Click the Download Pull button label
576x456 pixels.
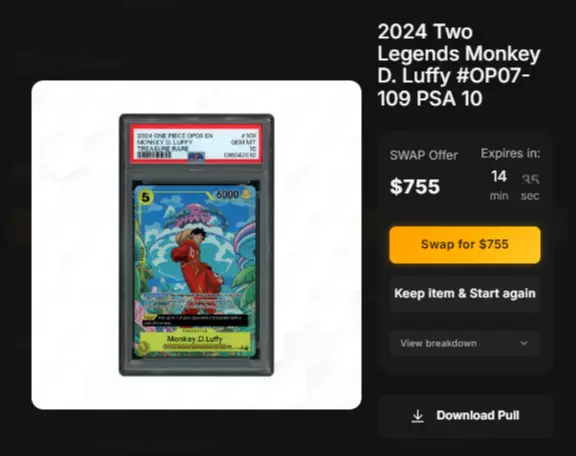478,416
